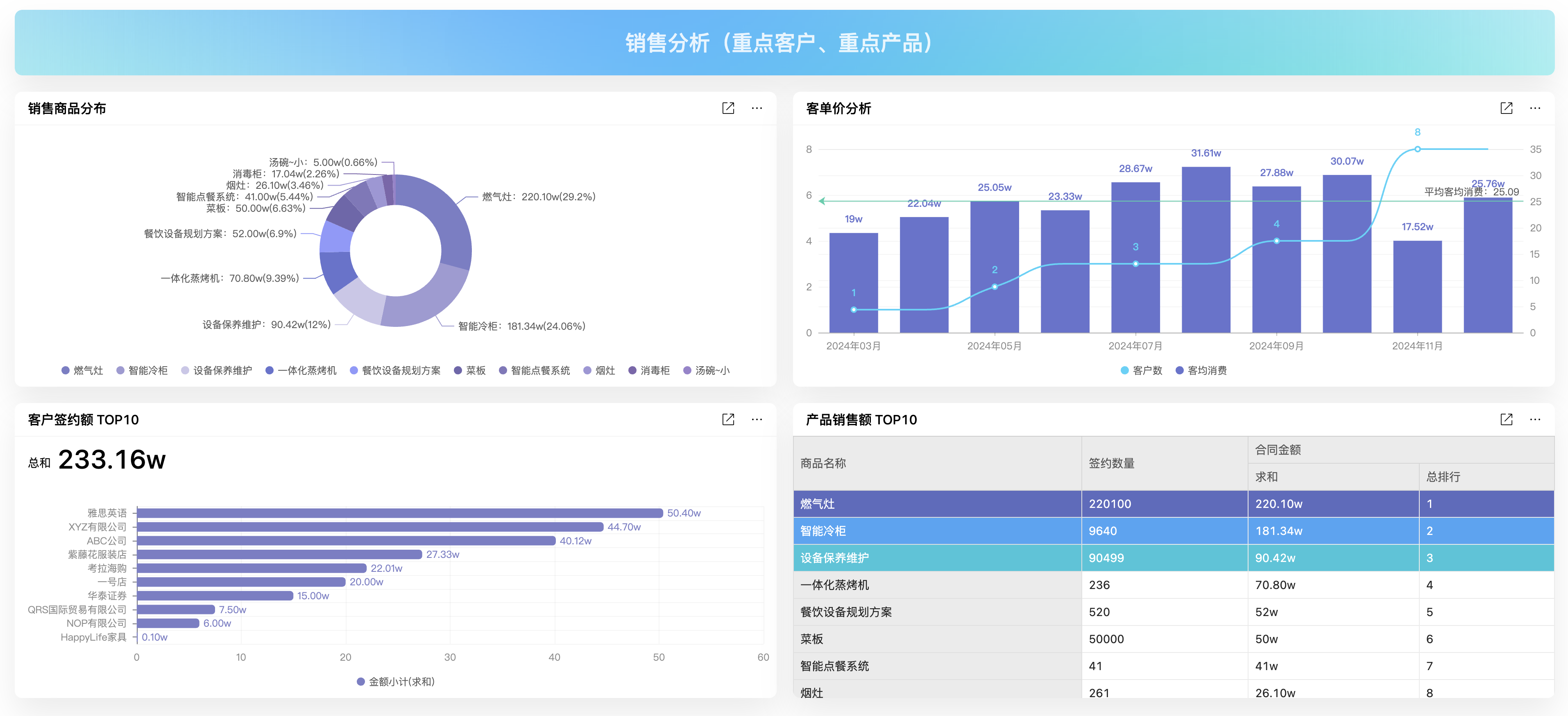This screenshot has width=1568, height=716.
Task: Click the 合同金额 group header
Action: (x=1400, y=450)
